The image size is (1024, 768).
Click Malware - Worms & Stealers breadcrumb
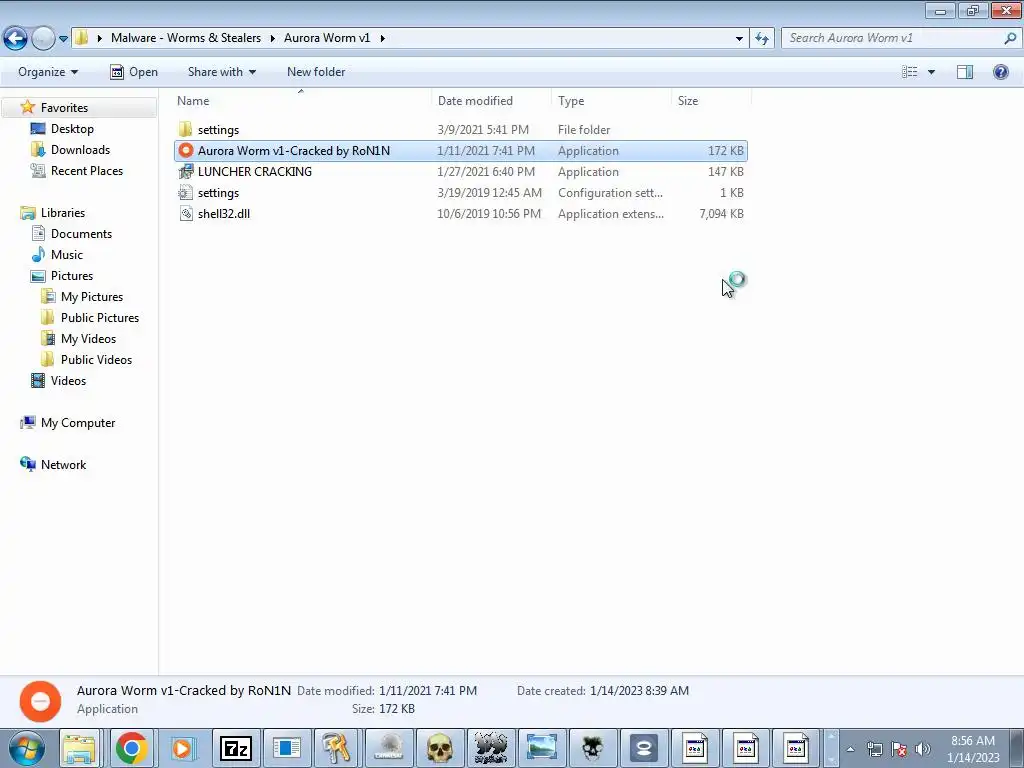tap(185, 38)
